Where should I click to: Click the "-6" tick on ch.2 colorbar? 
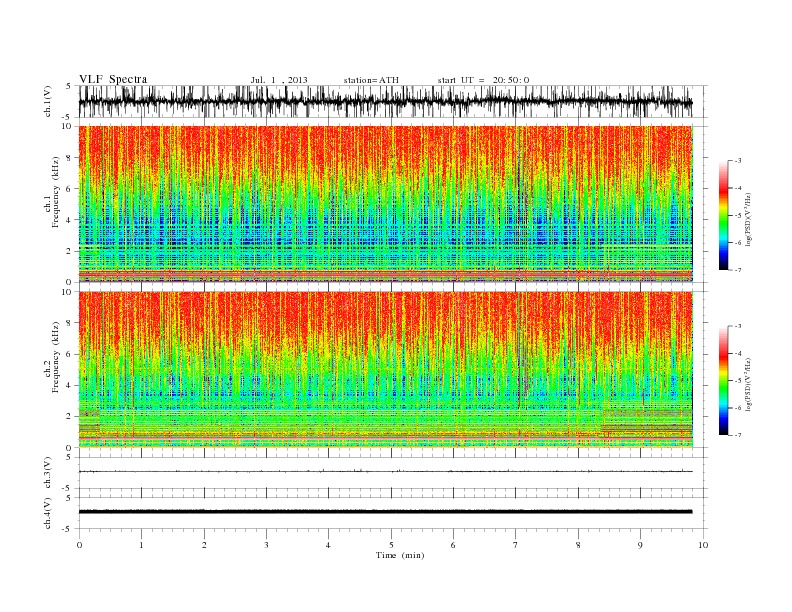[x=738, y=408]
